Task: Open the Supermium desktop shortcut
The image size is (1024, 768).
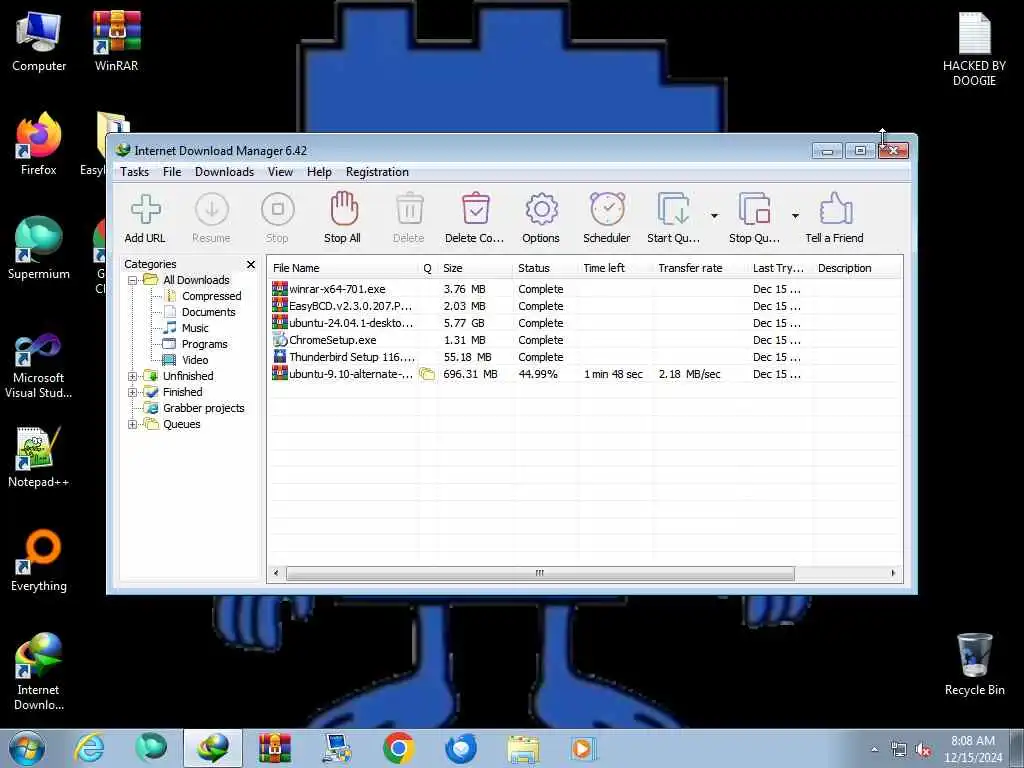Action: click(x=39, y=248)
